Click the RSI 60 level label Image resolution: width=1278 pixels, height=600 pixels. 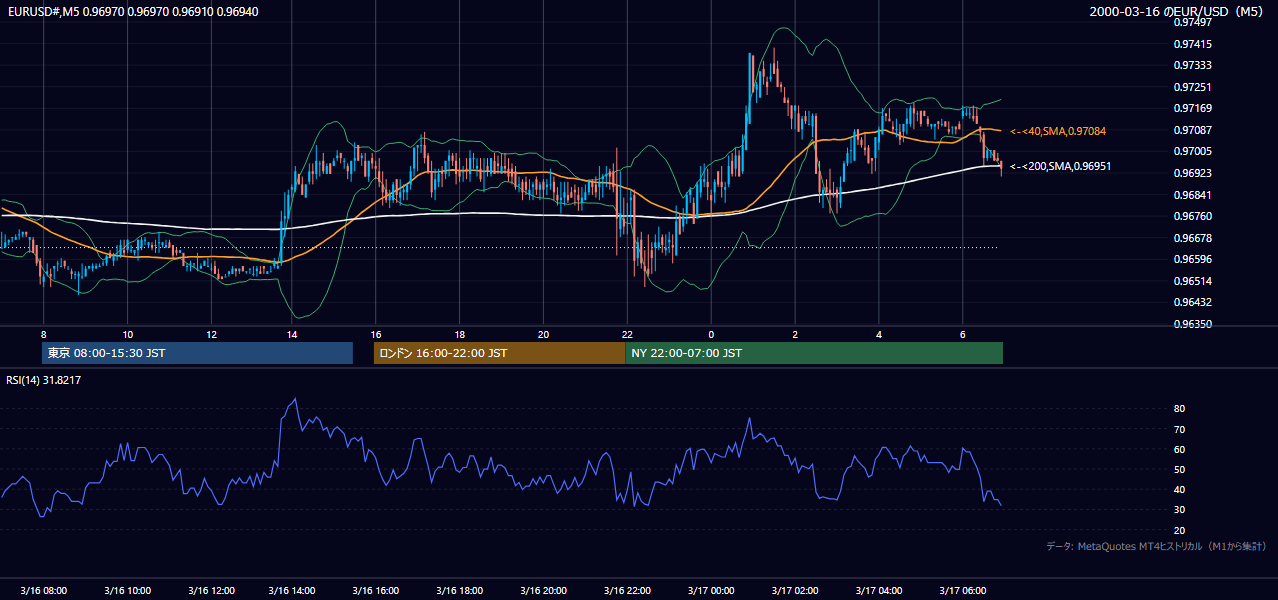1179,449
